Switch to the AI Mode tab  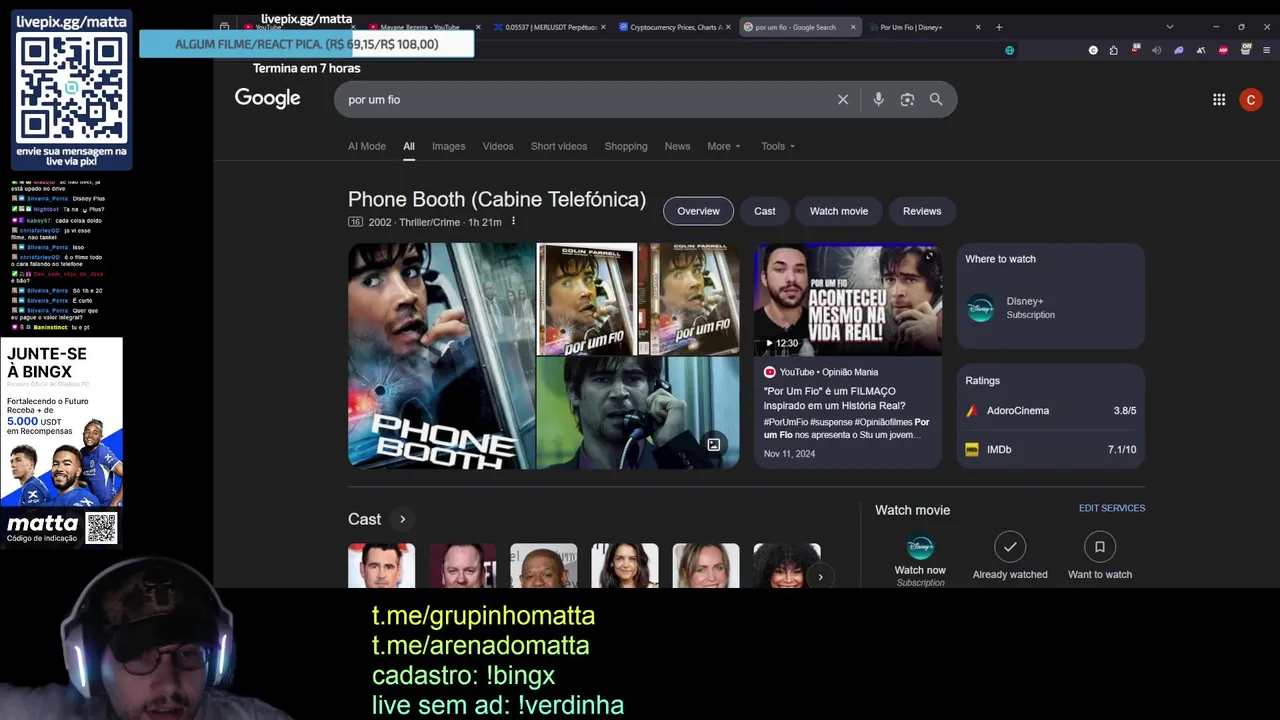point(367,146)
